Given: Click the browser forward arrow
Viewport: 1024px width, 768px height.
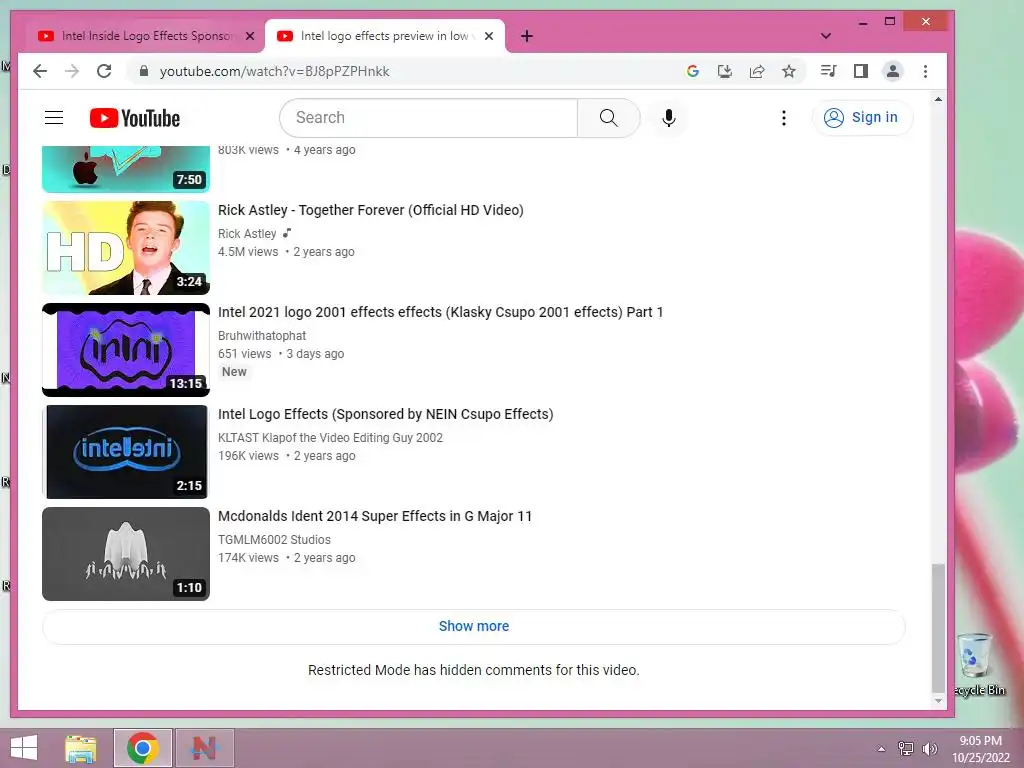Looking at the screenshot, I should click(72, 71).
